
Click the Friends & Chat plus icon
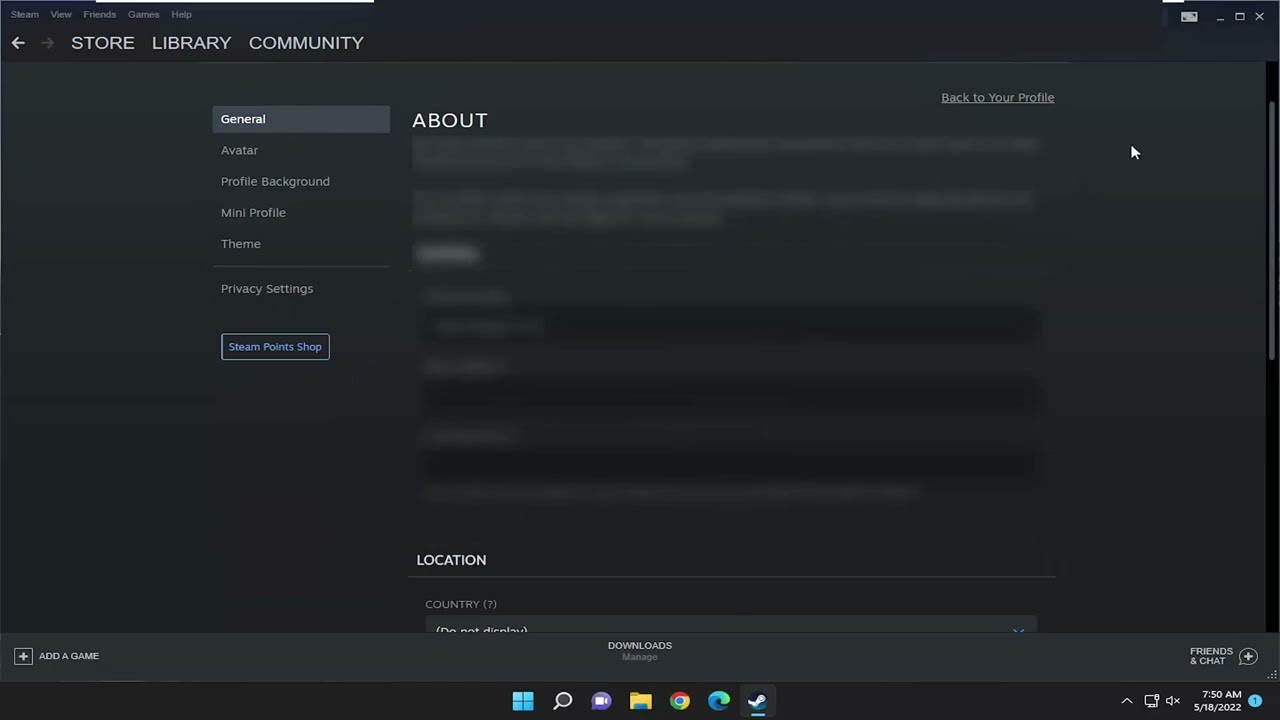coord(1248,656)
